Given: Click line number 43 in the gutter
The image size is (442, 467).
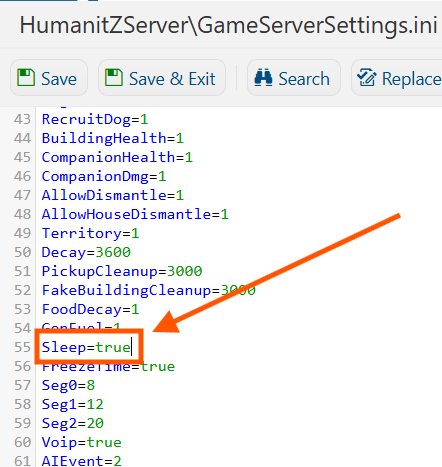Looking at the screenshot, I should (22, 119).
